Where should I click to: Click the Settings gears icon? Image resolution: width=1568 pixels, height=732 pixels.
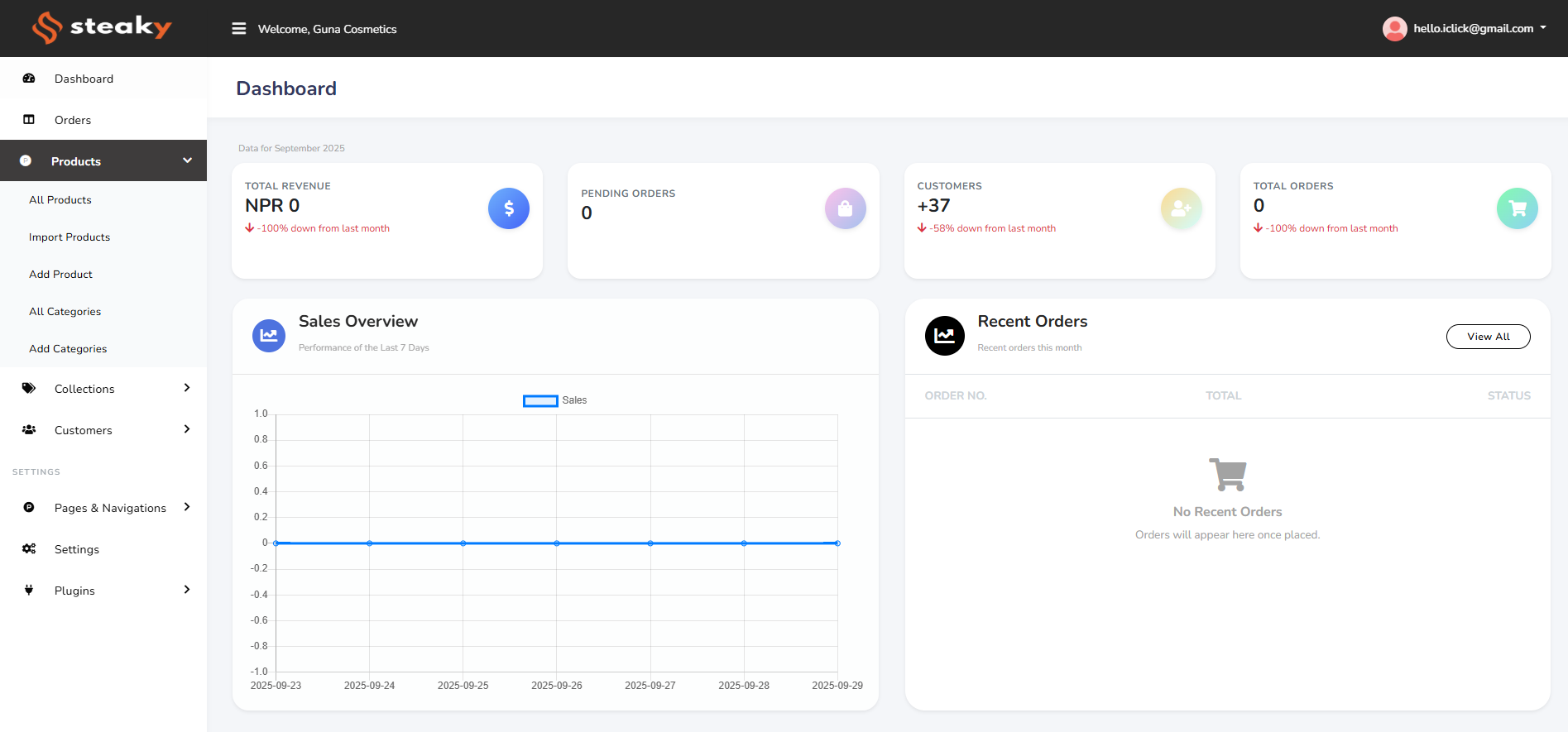(x=29, y=548)
